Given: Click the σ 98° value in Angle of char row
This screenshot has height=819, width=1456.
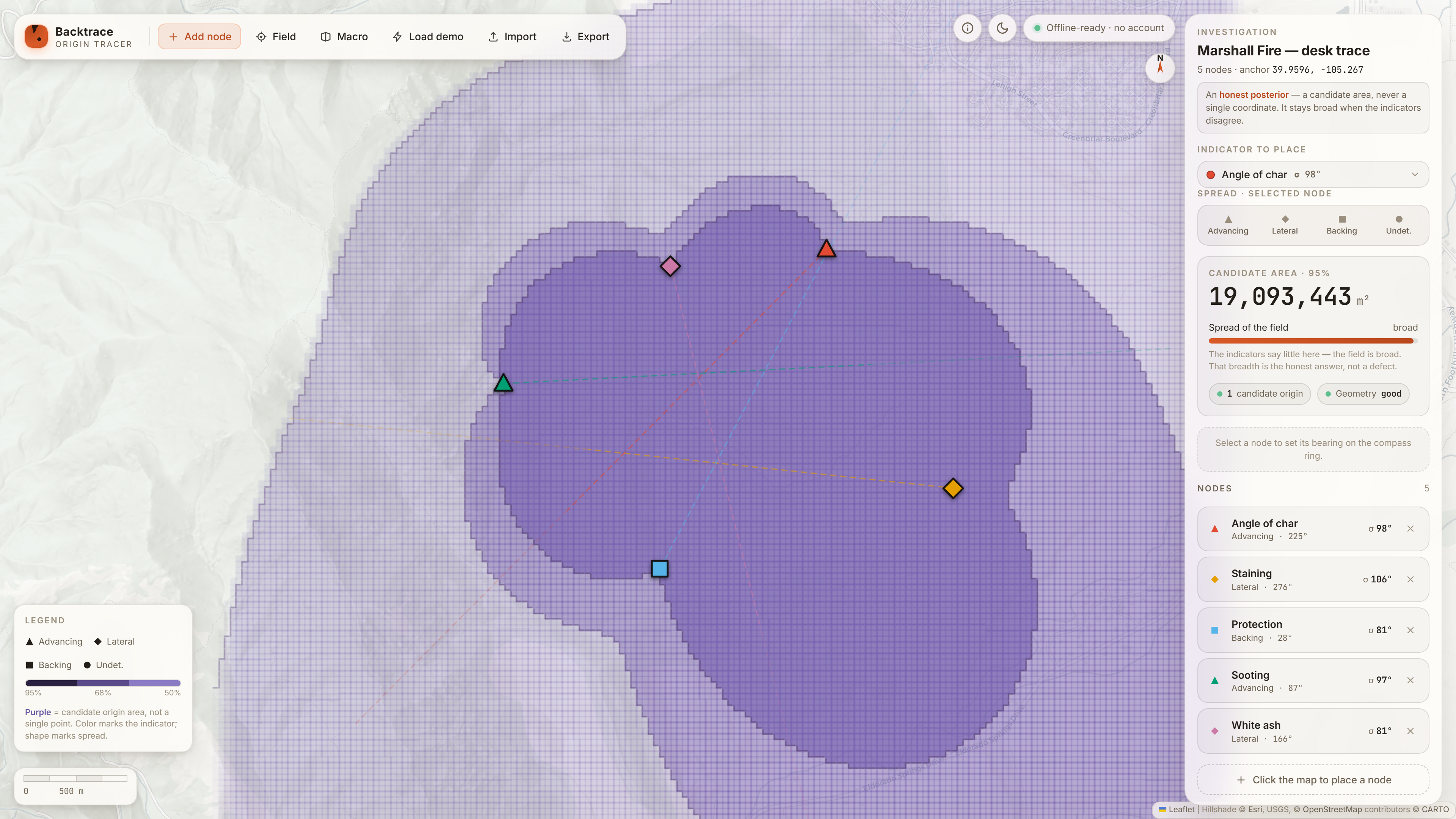Looking at the screenshot, I should pos(1380,529).
